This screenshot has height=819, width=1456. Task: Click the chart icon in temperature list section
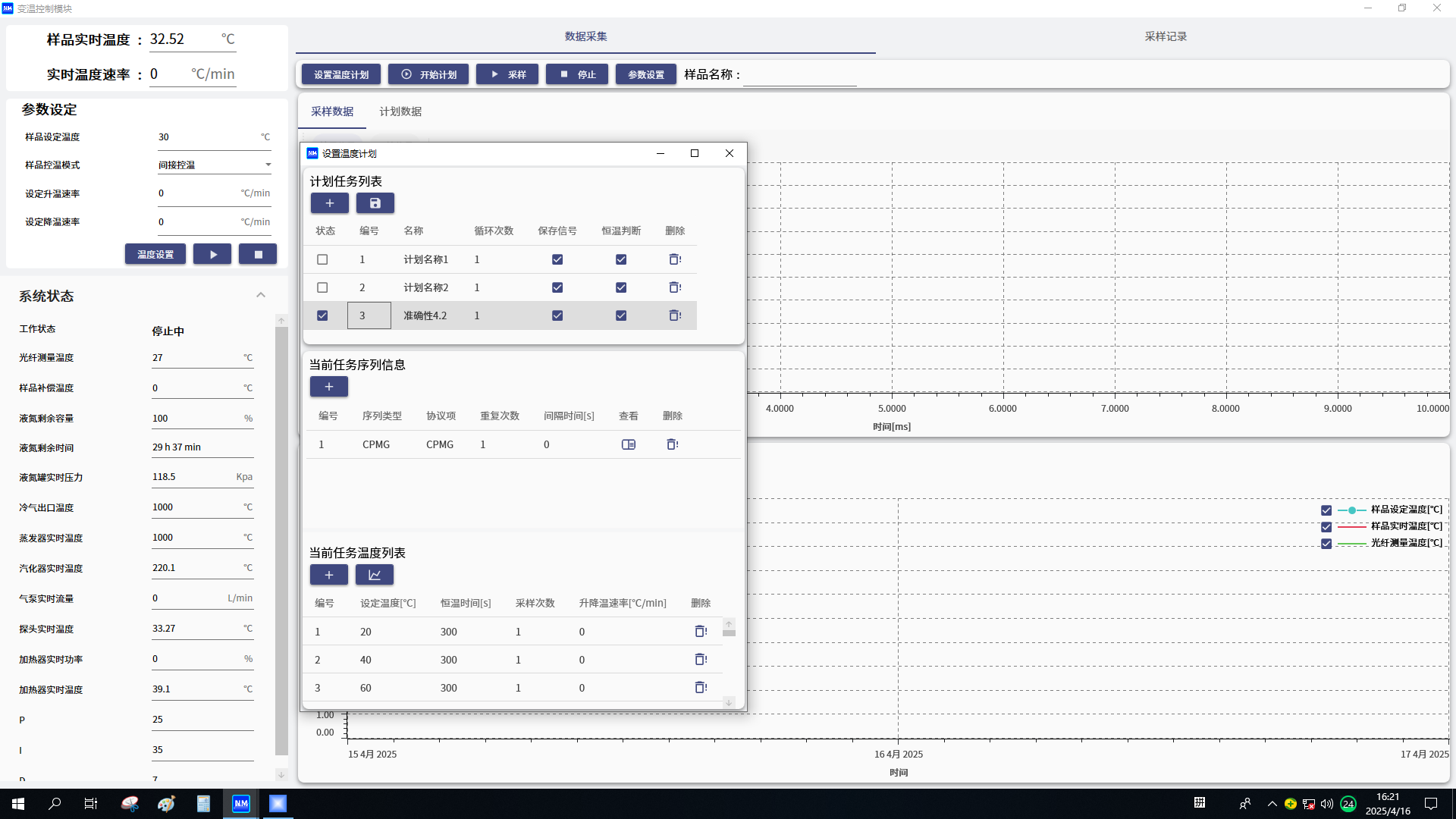[375, 575]
